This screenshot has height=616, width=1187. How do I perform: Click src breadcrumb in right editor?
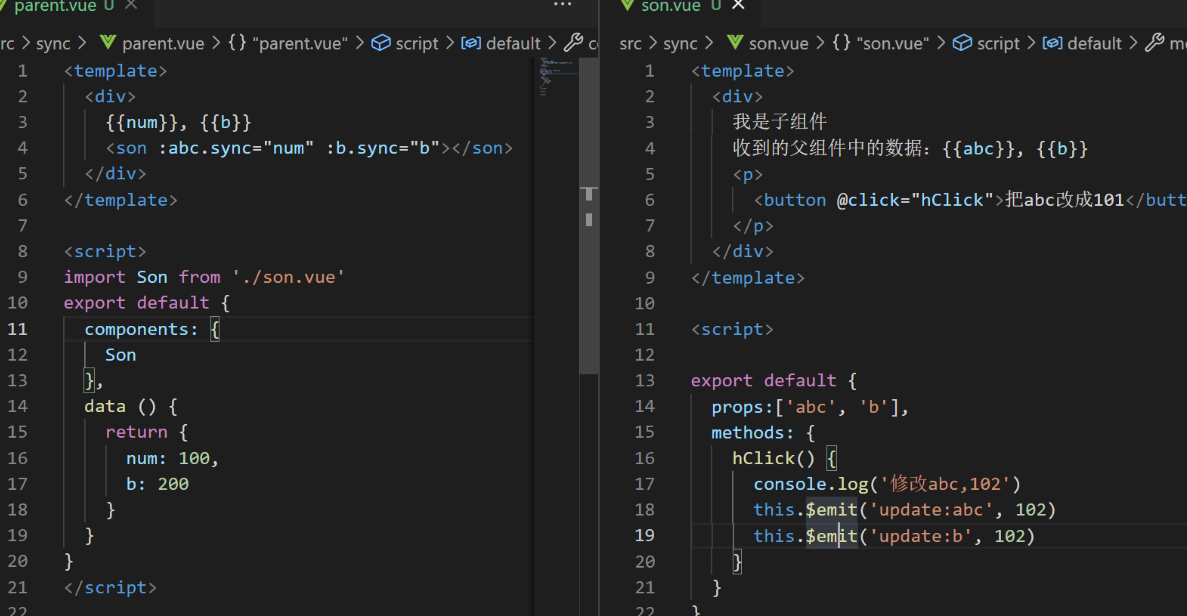631,44
